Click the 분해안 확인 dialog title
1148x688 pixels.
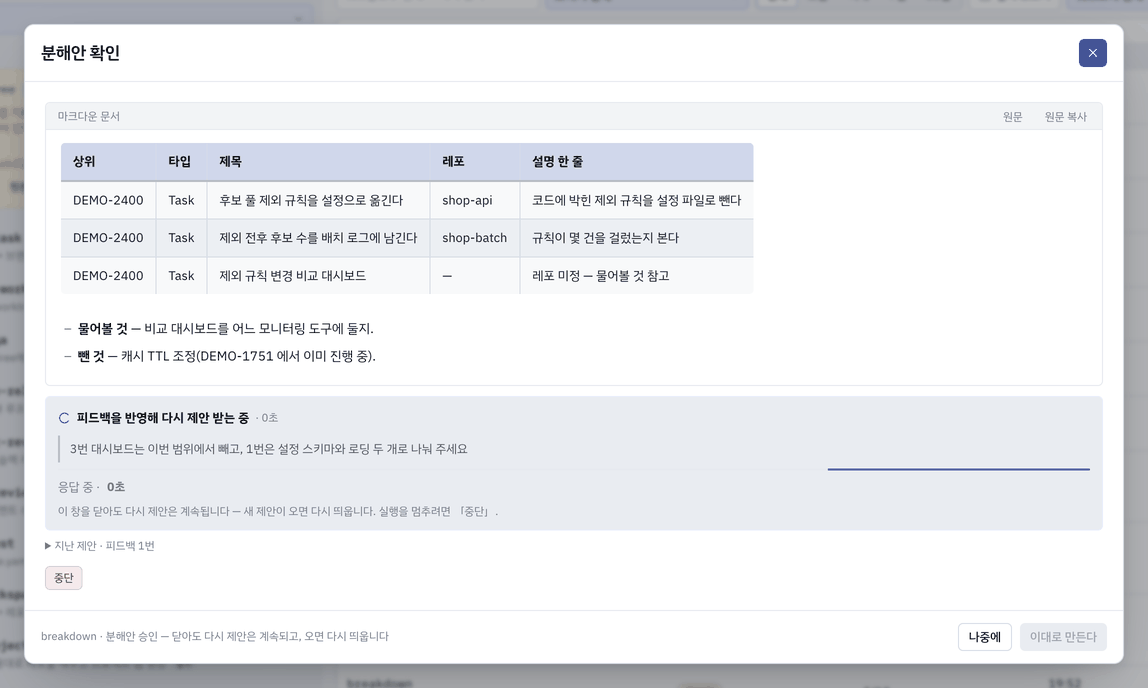pyautogui.click(x=81, y=53)
